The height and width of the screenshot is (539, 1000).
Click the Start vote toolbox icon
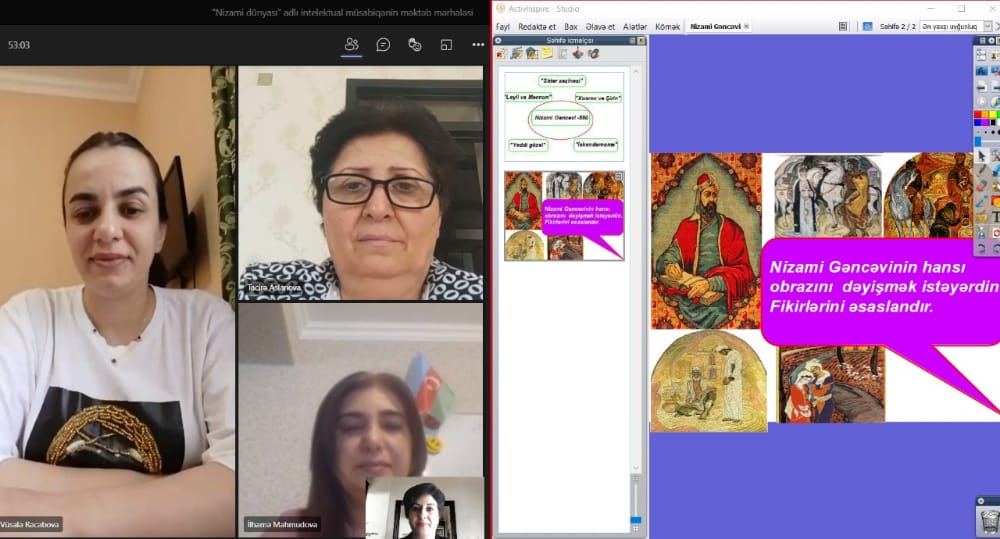(x=982, y=102)
